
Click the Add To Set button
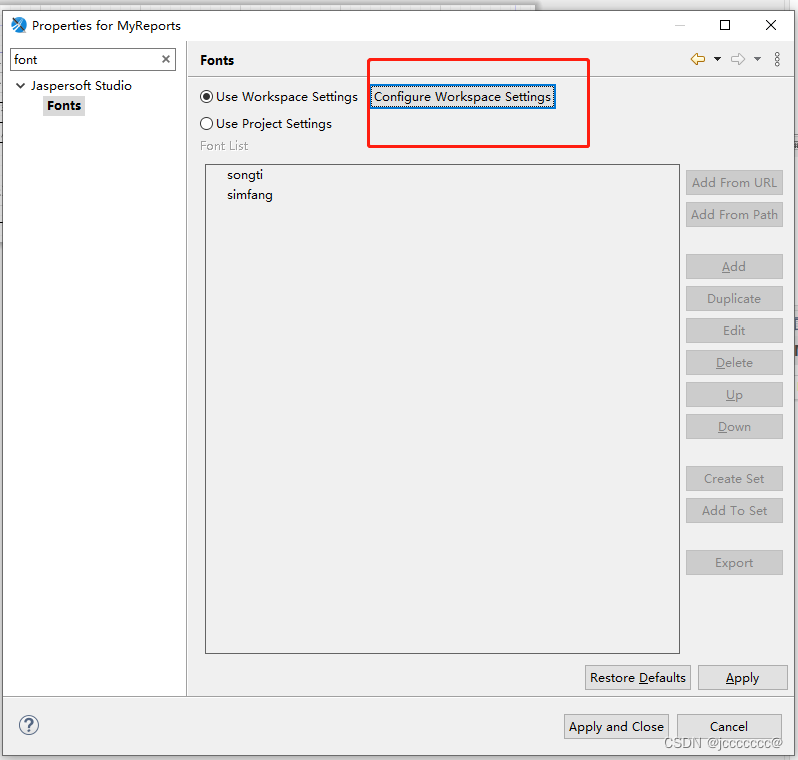point(734,511)
